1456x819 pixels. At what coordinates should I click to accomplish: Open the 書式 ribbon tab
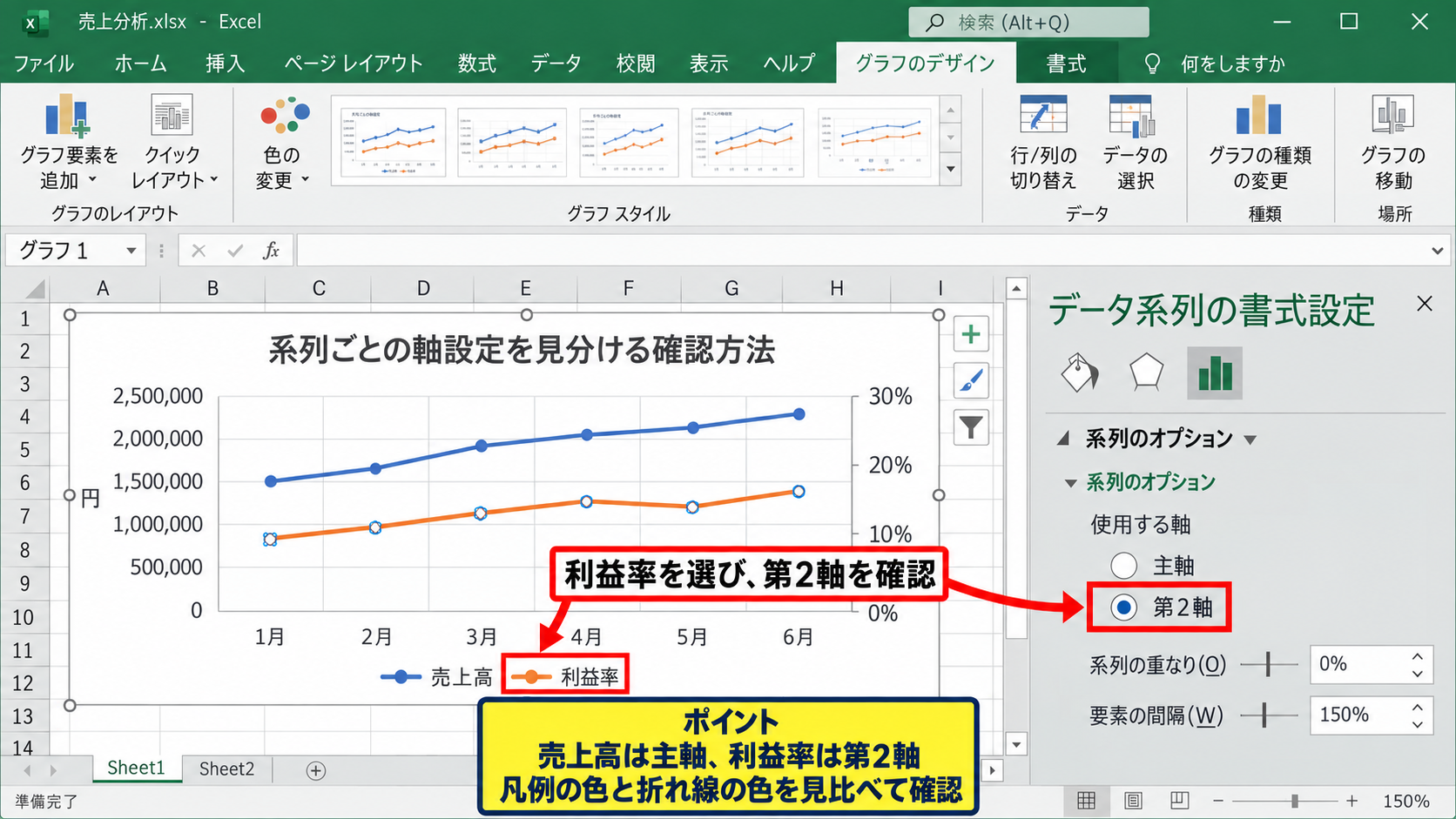click(x=1066, y=64)
